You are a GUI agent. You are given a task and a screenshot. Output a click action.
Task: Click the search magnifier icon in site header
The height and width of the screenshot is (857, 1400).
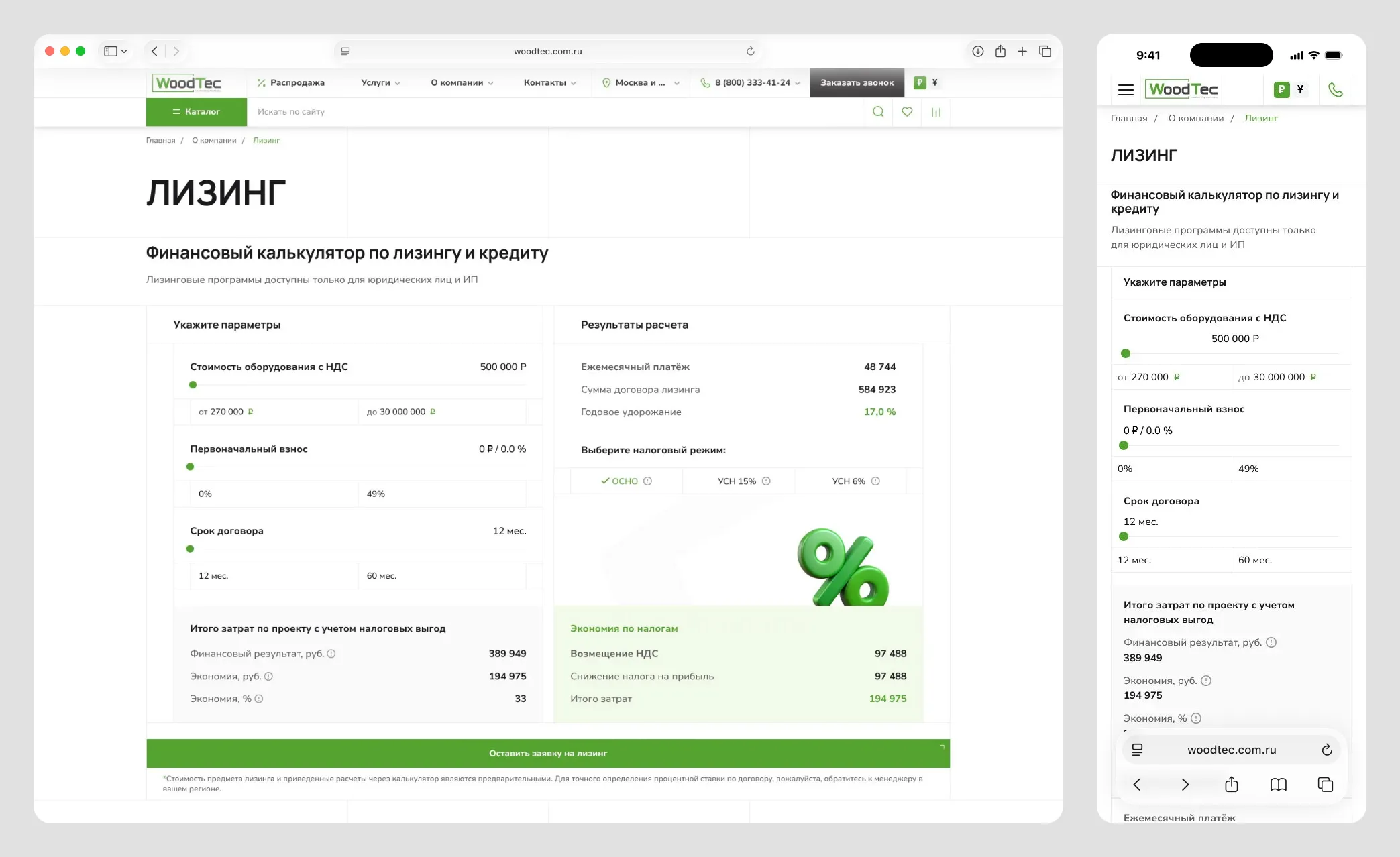[877, 112]
